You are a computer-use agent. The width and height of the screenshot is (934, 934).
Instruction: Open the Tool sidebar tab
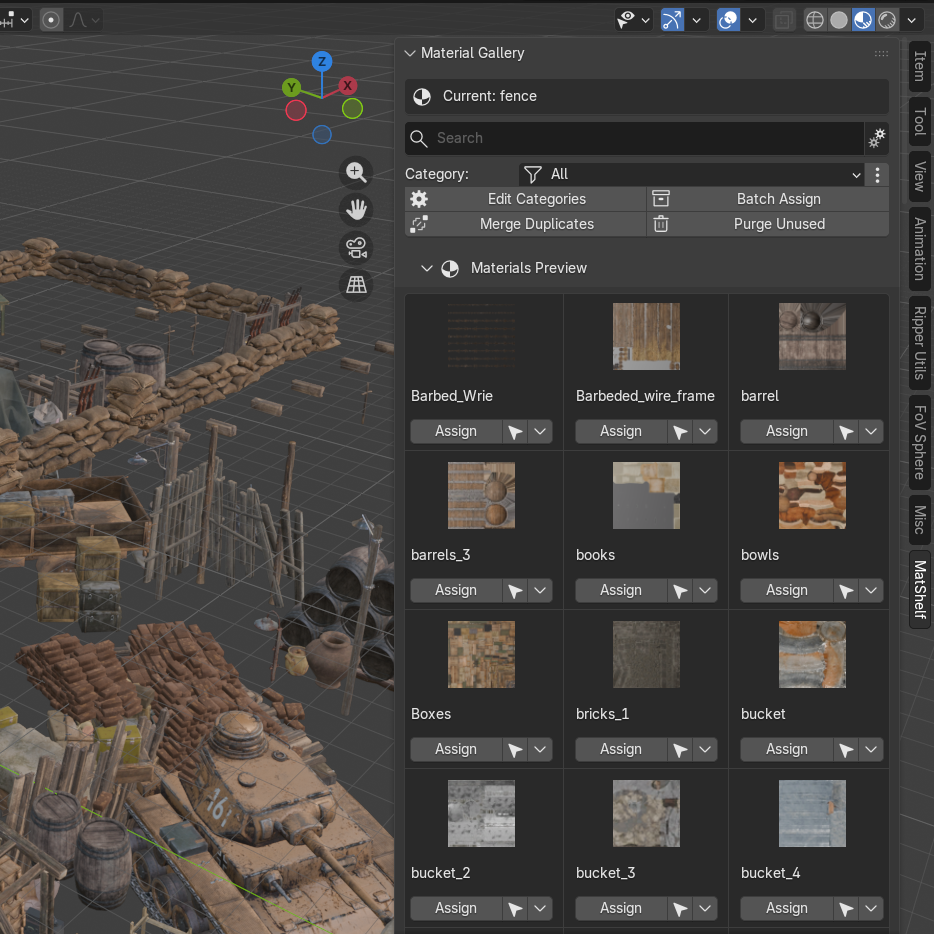[920, 122]
